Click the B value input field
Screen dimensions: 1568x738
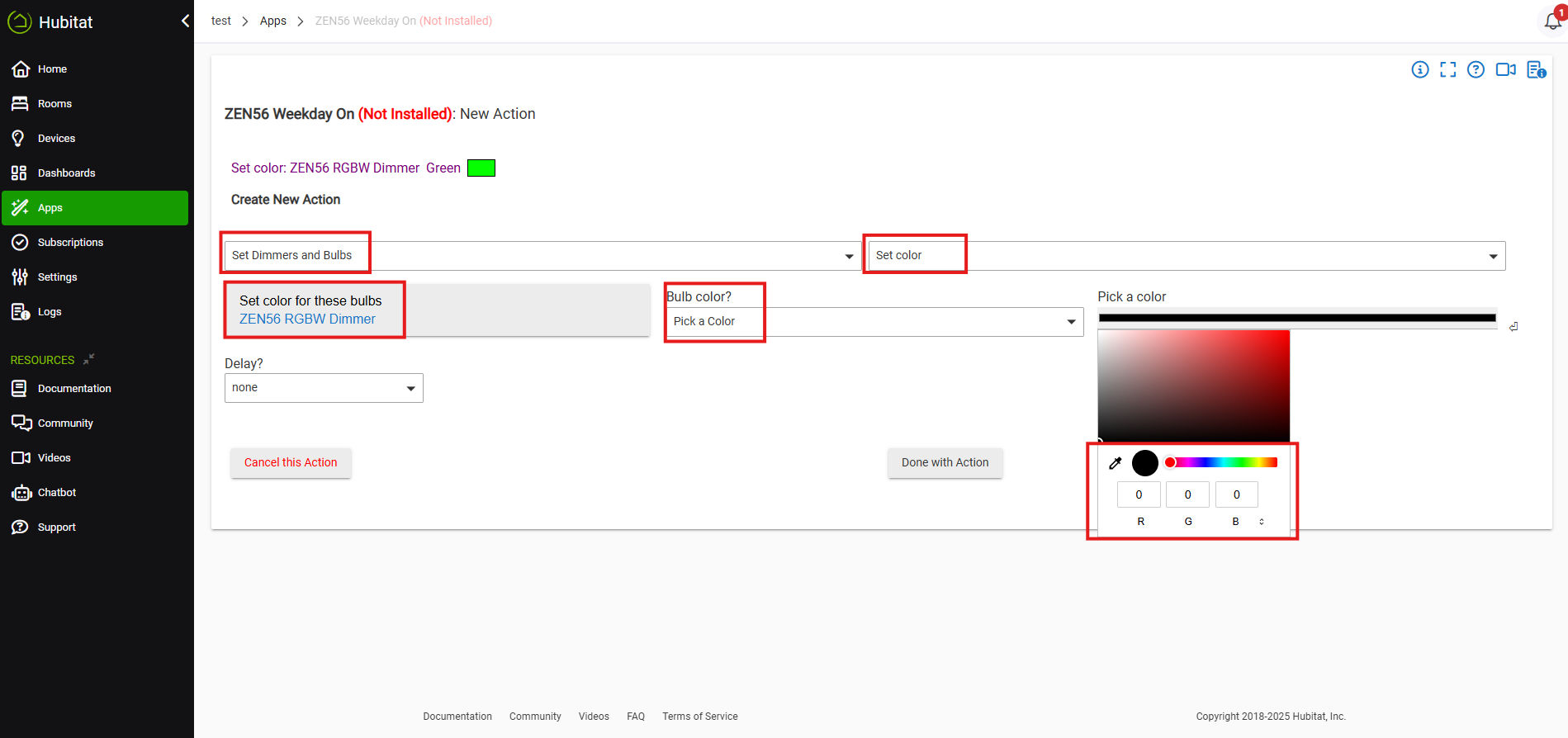(1237, 495)
